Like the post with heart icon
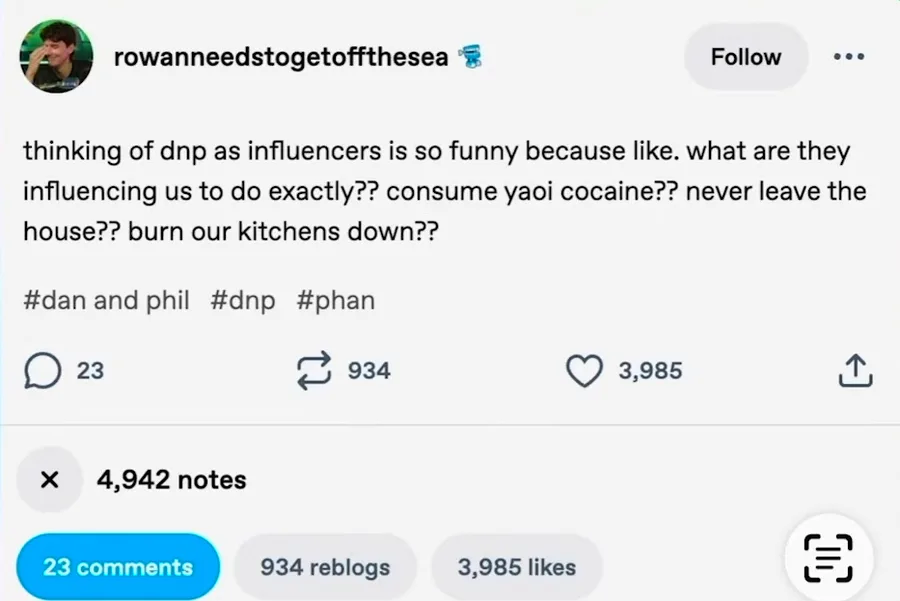 [584, 371]
